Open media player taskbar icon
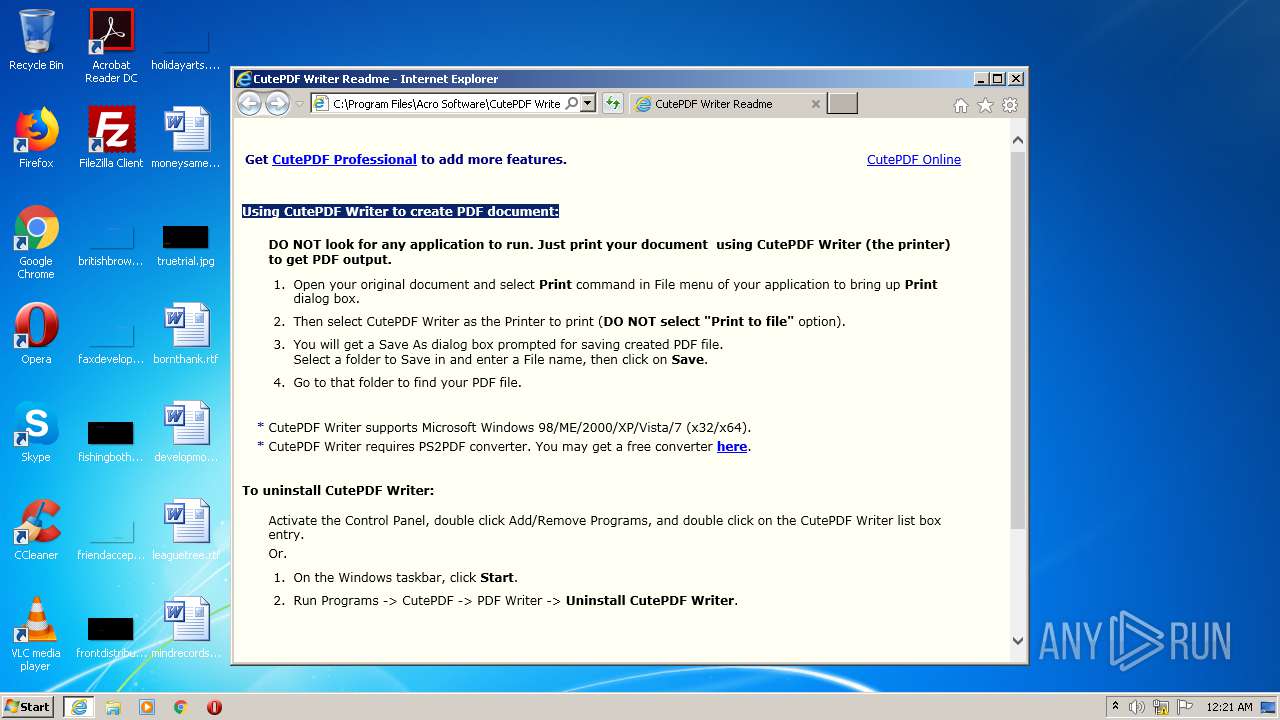 (147, 707)
